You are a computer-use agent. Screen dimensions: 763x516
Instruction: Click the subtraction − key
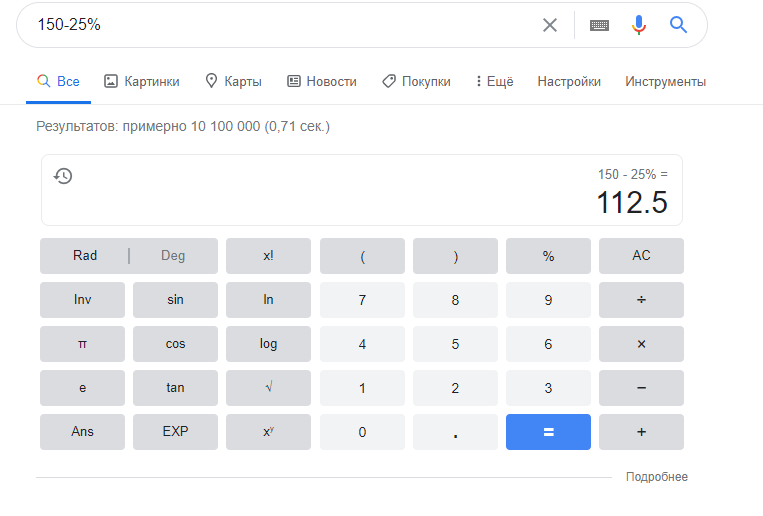coord(641,388)
